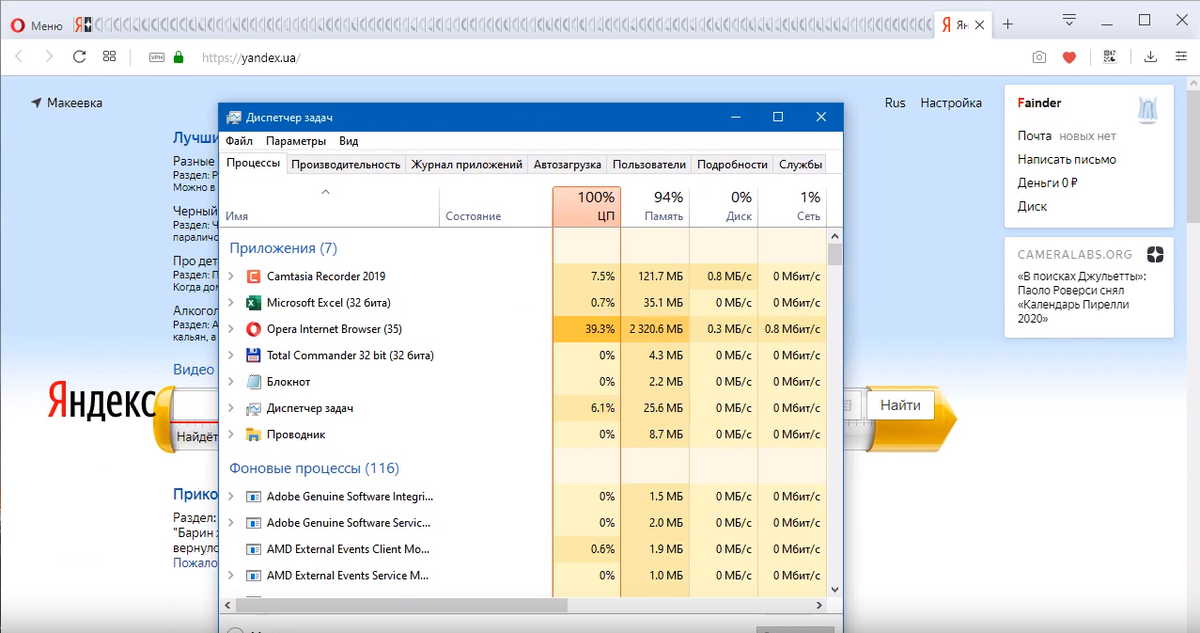The height and width of the screenshot is (633, 1200).
Task: Open the tab list menu icon
Action: click(x=1069, y=20)
